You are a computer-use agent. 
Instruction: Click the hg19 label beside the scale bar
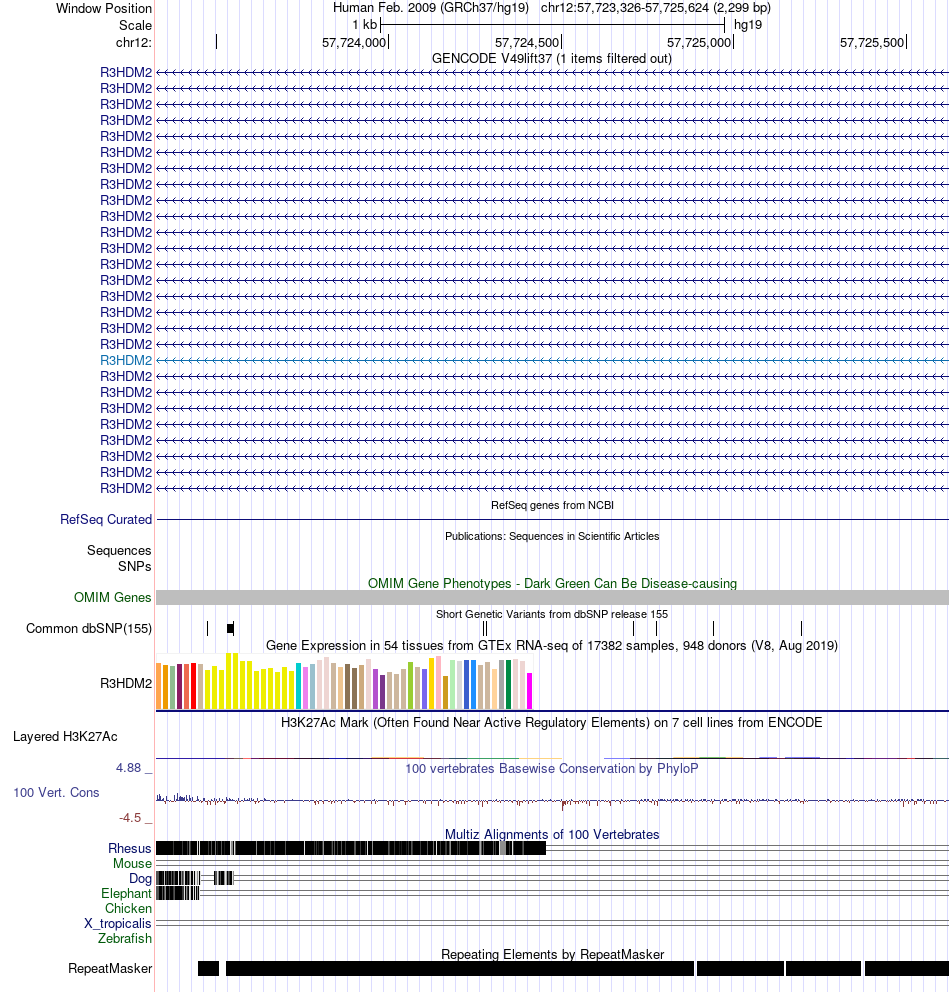click(748, 25)
